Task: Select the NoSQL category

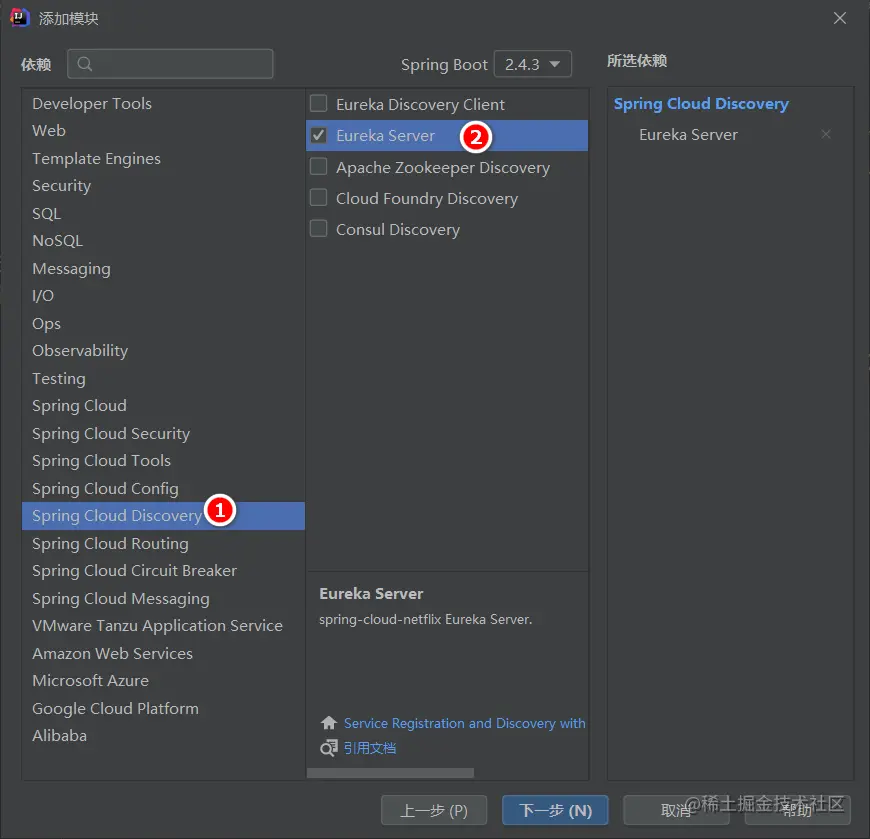Action: tap(163, 240)
